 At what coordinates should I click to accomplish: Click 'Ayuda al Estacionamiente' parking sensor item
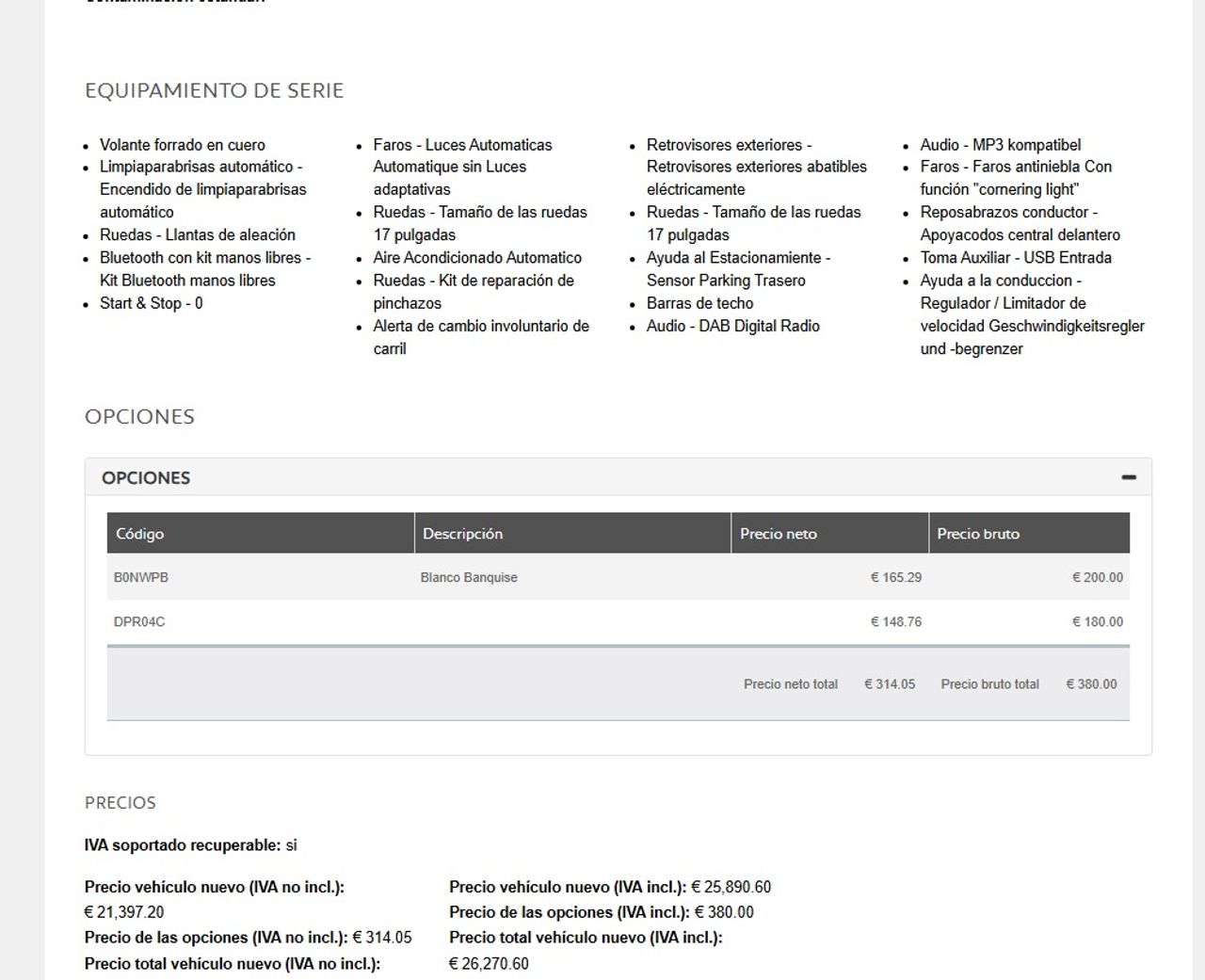[x=739, y=269]
